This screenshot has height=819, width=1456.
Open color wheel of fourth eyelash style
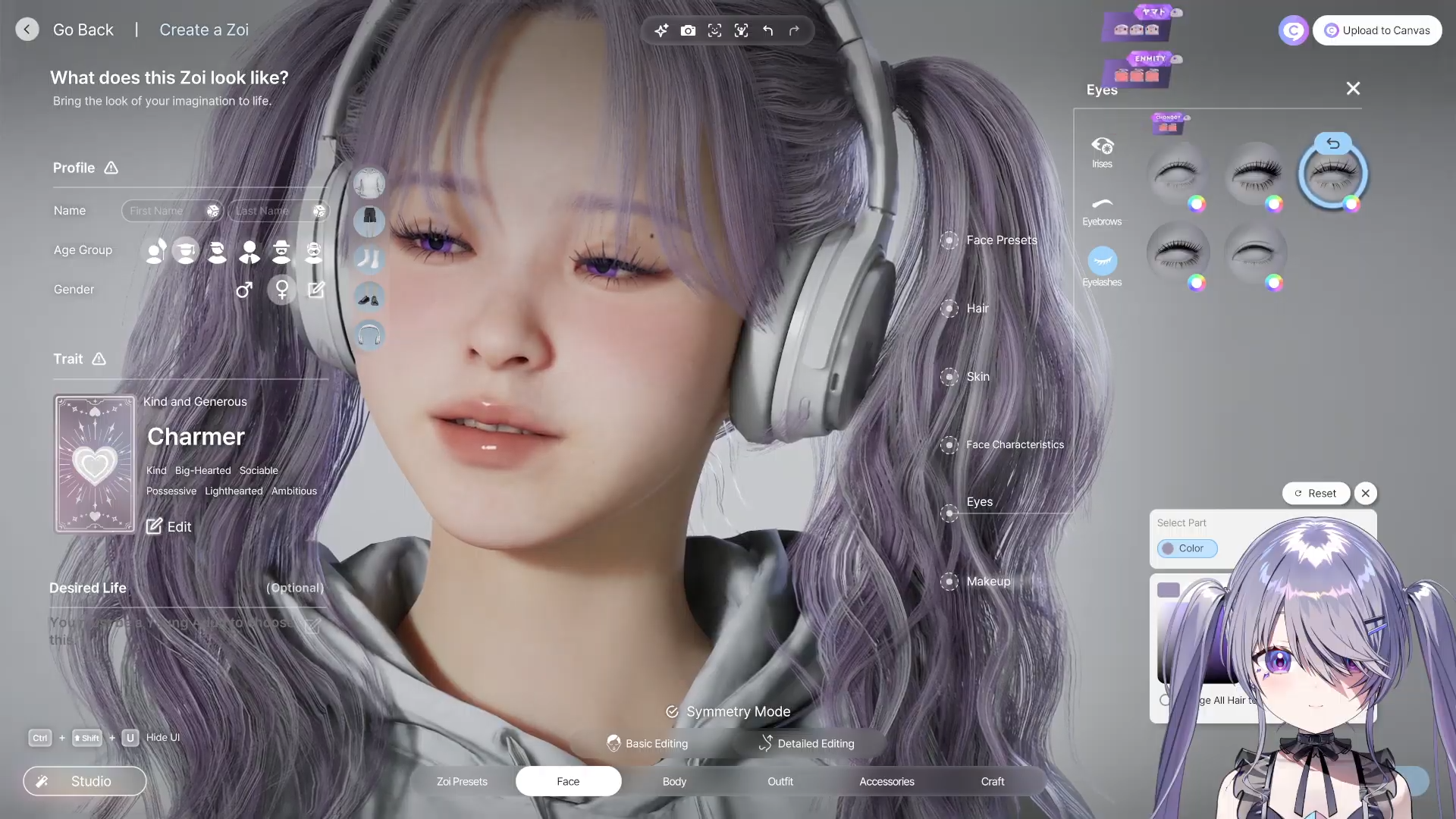[x=1197, y=283]
